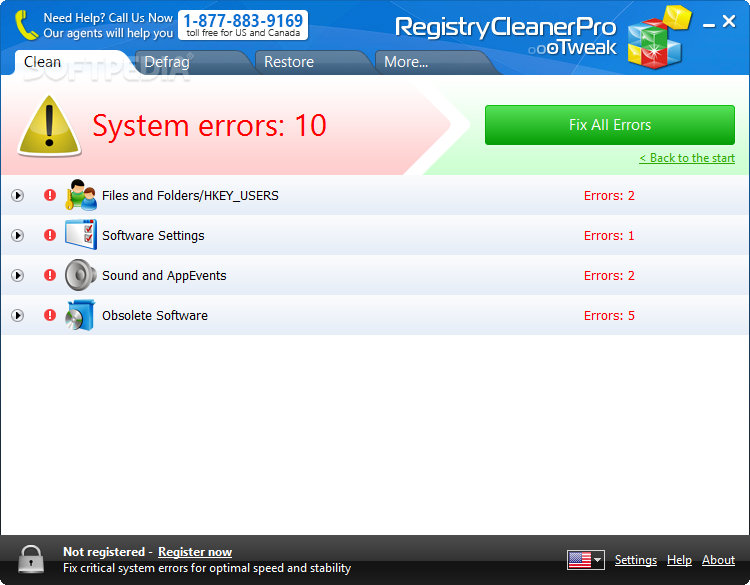Click the 'Software Settings' label
The image size is (750, 585).
[153, 236]
